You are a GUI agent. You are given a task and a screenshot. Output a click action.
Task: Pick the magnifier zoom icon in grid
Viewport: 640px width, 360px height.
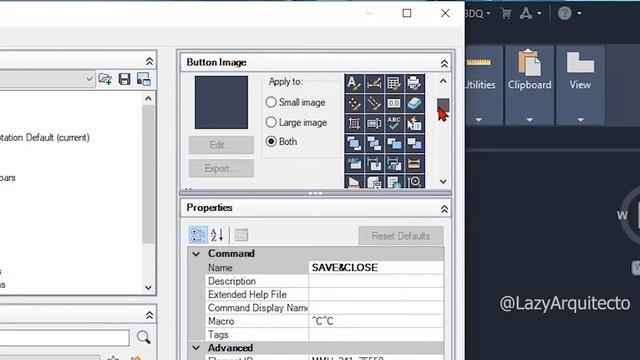pos(414,181)
